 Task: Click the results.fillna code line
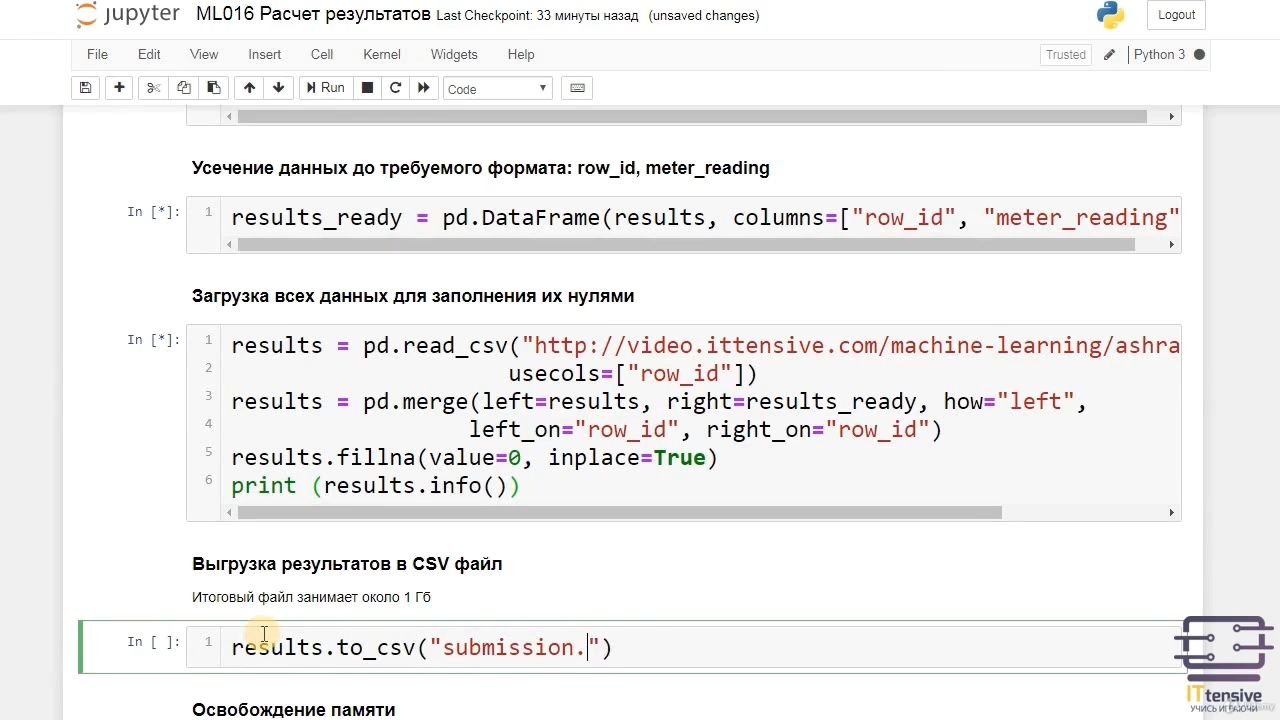[474, 458]
